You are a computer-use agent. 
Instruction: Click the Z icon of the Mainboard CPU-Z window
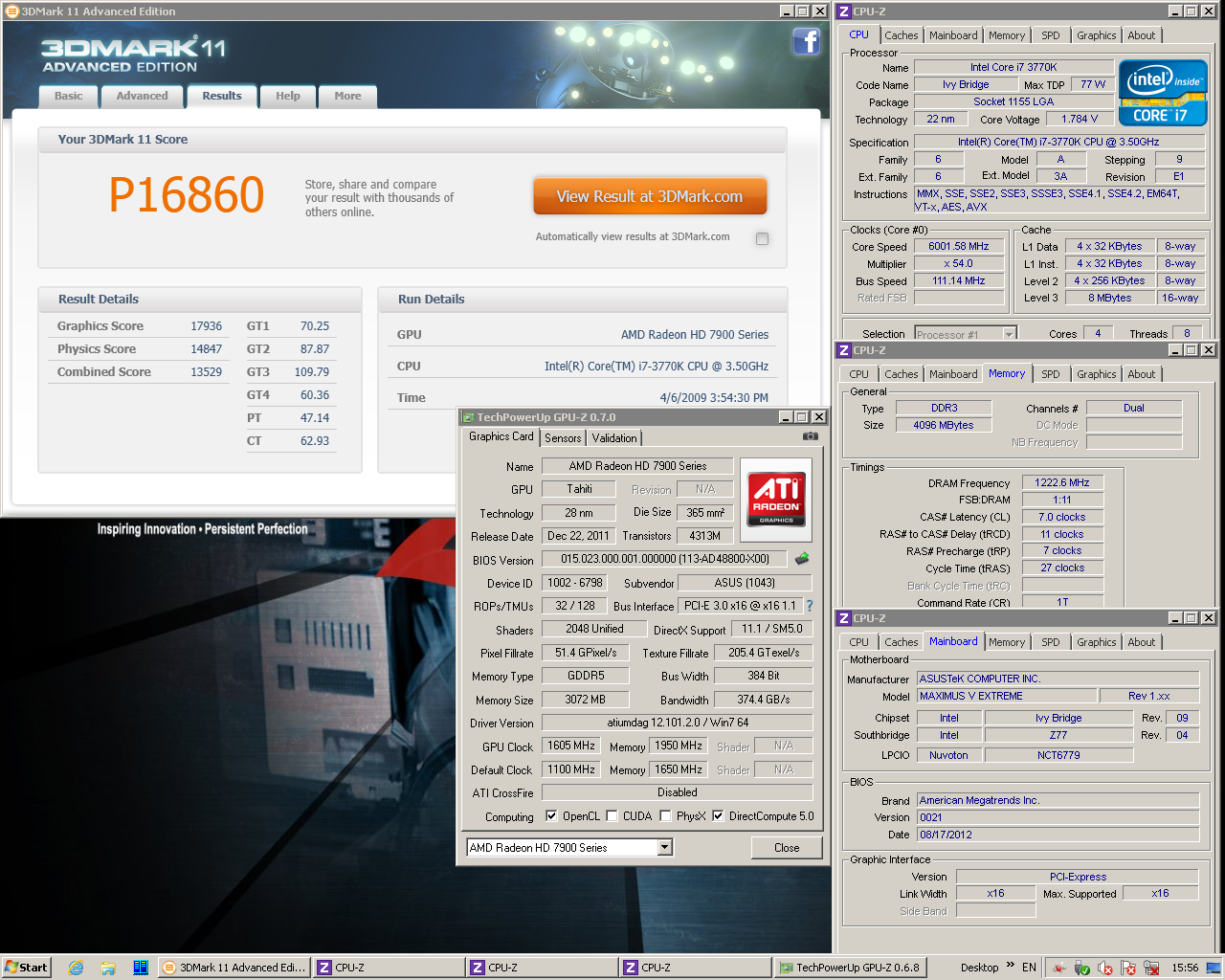point(844,618)
